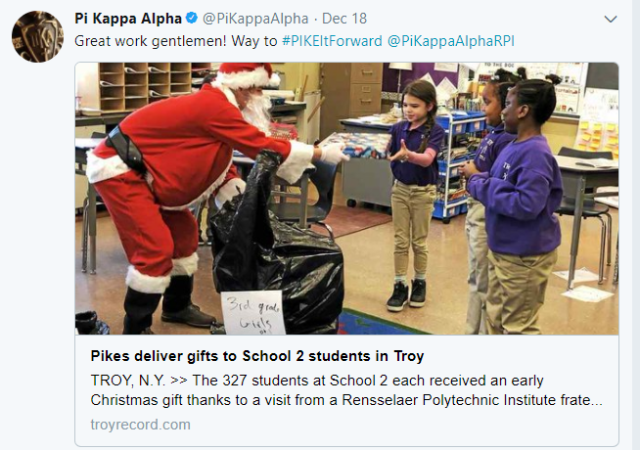Open the tweet options chevron menu
The width and height of the screenshot is (640, 450).
tap(610, 20)
